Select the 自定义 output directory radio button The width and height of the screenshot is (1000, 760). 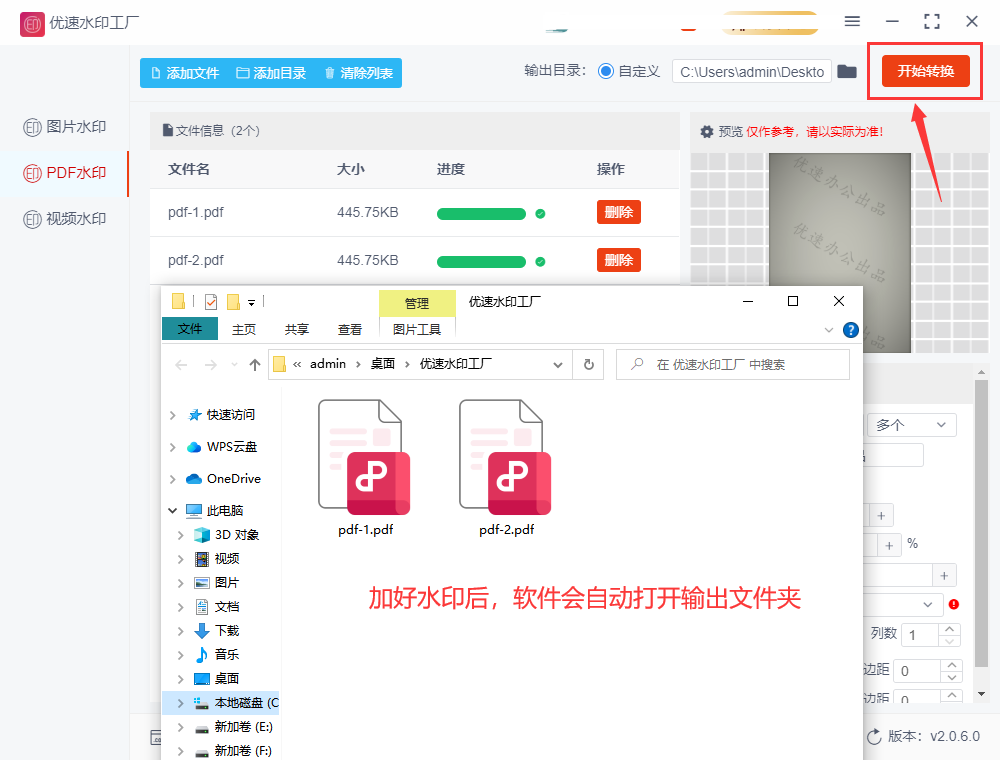pyautogui.click(x=606, y=71)
